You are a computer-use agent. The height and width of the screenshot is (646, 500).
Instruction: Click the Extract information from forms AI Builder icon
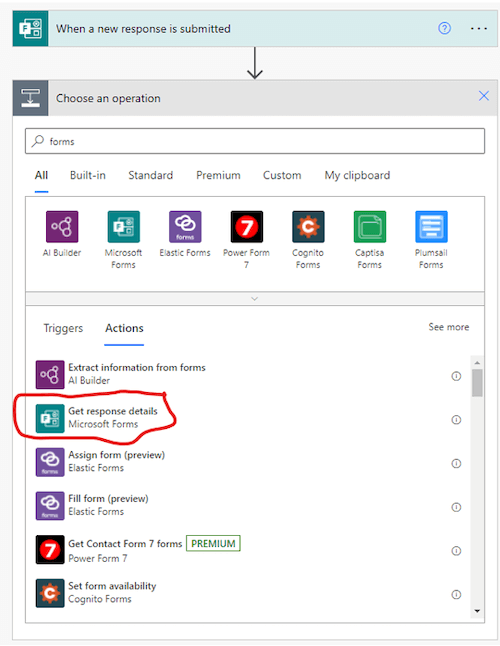[50, 375]
